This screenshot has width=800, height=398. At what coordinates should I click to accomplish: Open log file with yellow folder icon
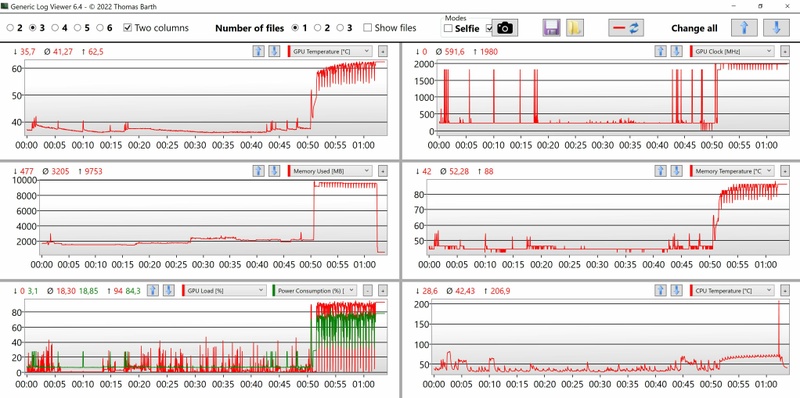coord(575,28)
